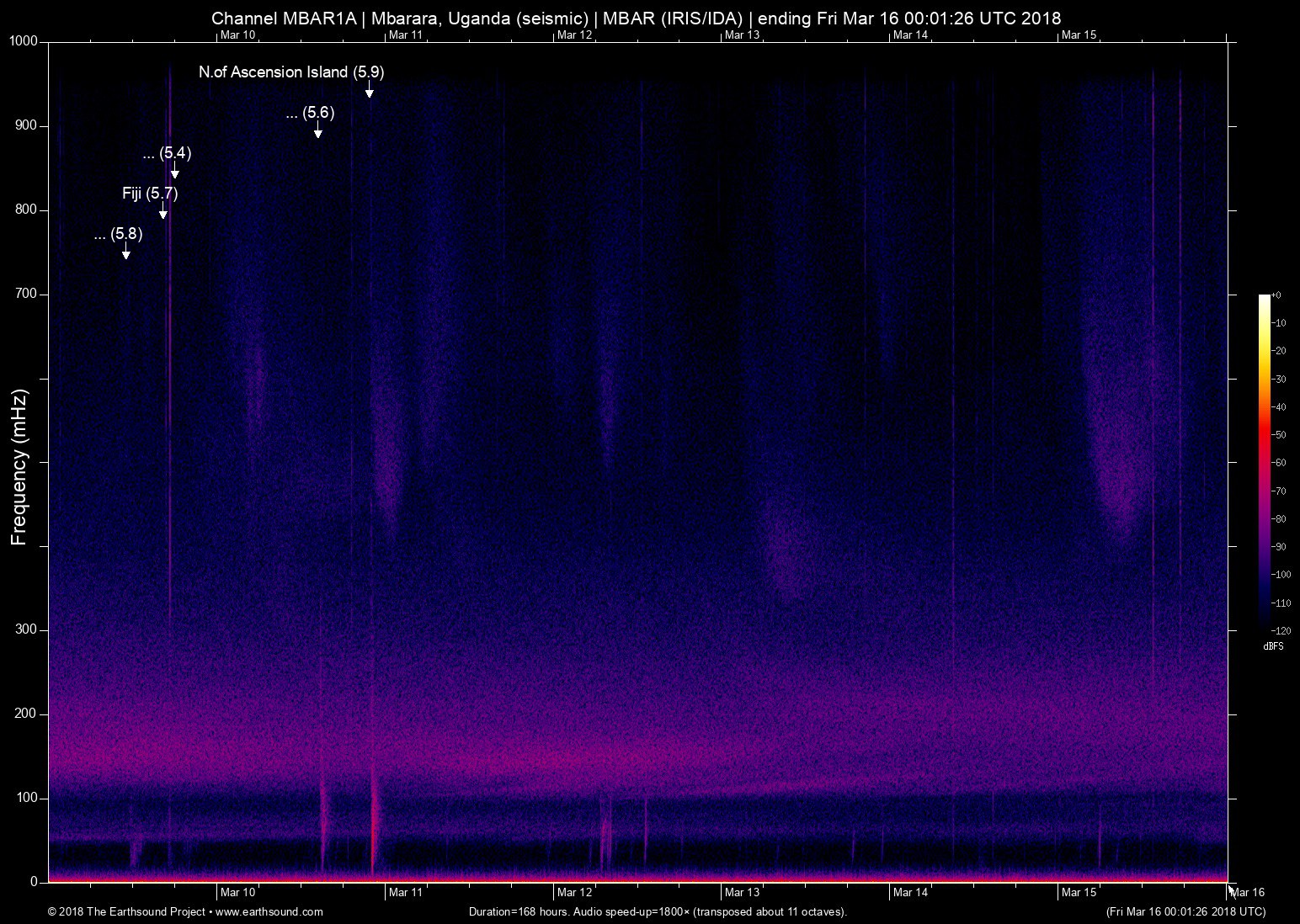Image resolution: width=1300 pixels, height=924 pixels.
Task: Click the 300 tick on frequency axis
Action: [x=28, y=629]
